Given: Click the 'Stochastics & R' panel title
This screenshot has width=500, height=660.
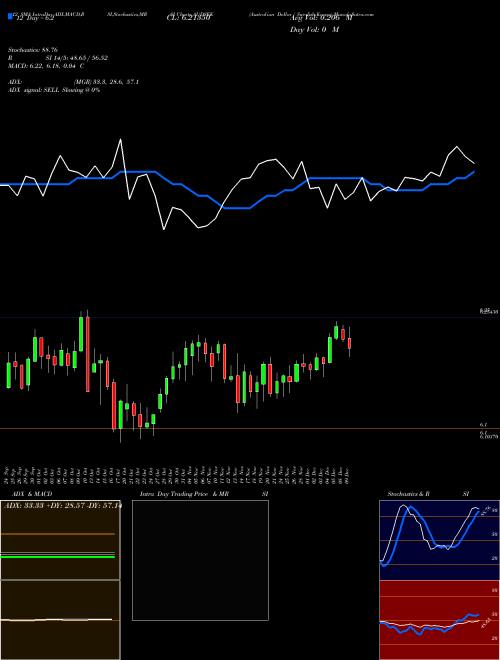Looking at the screenshot, I should click(x=409, y=494).
